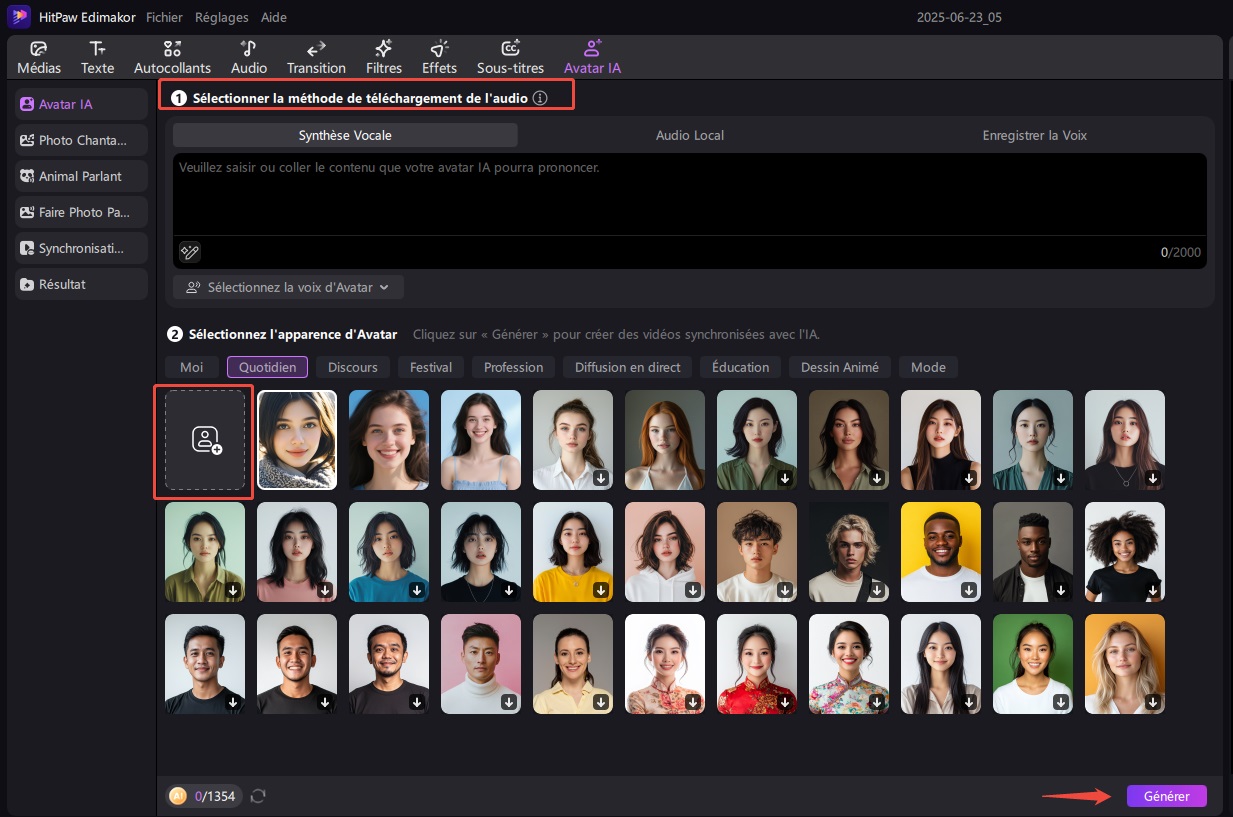The width and height of the screenshot is (1233, 817).
Task: Click the info icon beside audio method heading
Action: tap(540, 98)
